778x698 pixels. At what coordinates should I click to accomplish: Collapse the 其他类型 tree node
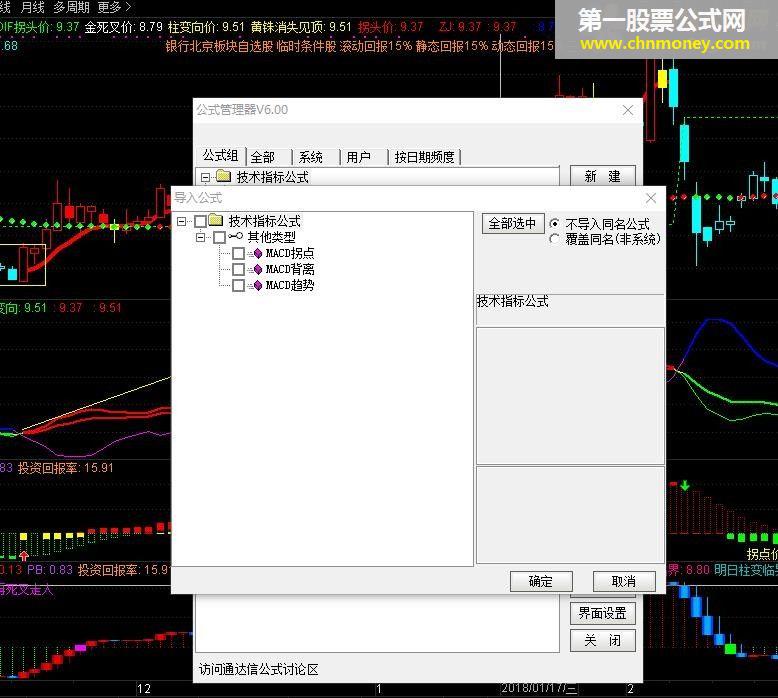pos(200,237)
